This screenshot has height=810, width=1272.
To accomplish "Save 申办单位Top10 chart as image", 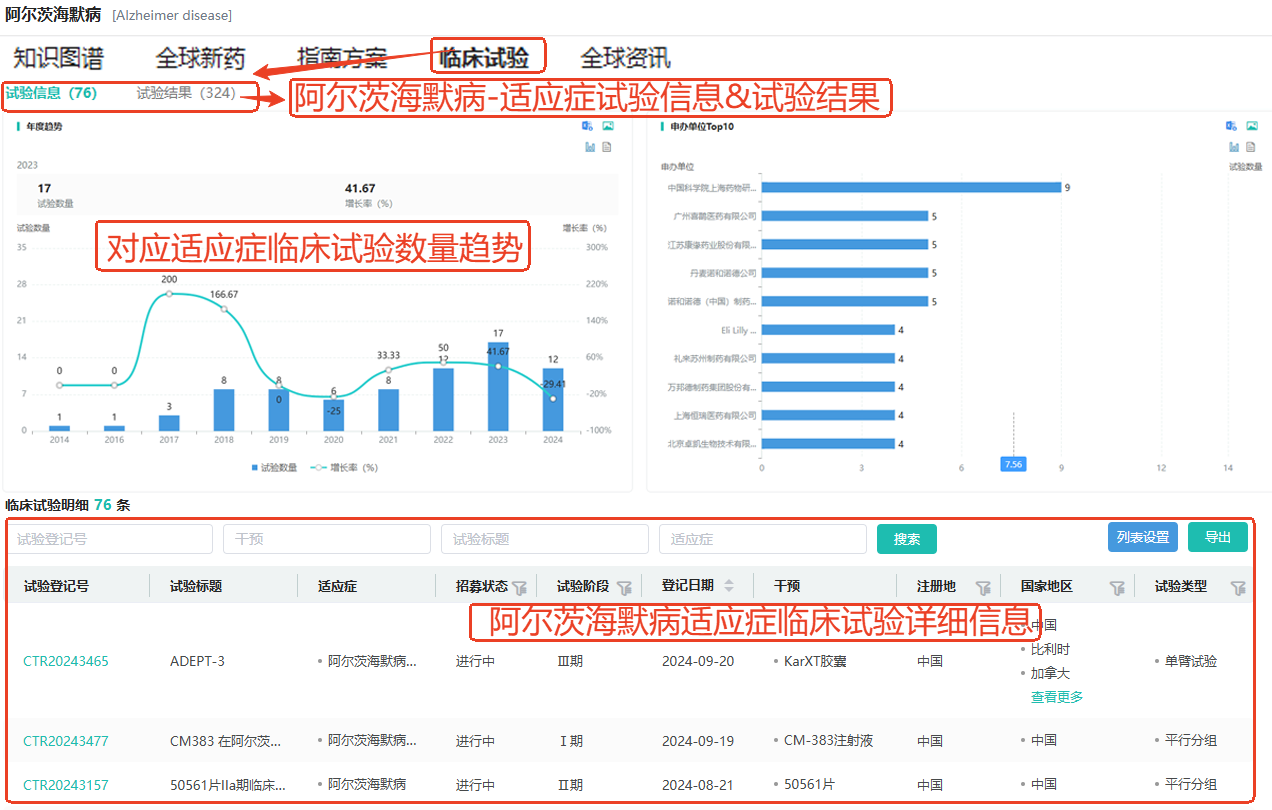I will click(1251, 126).
